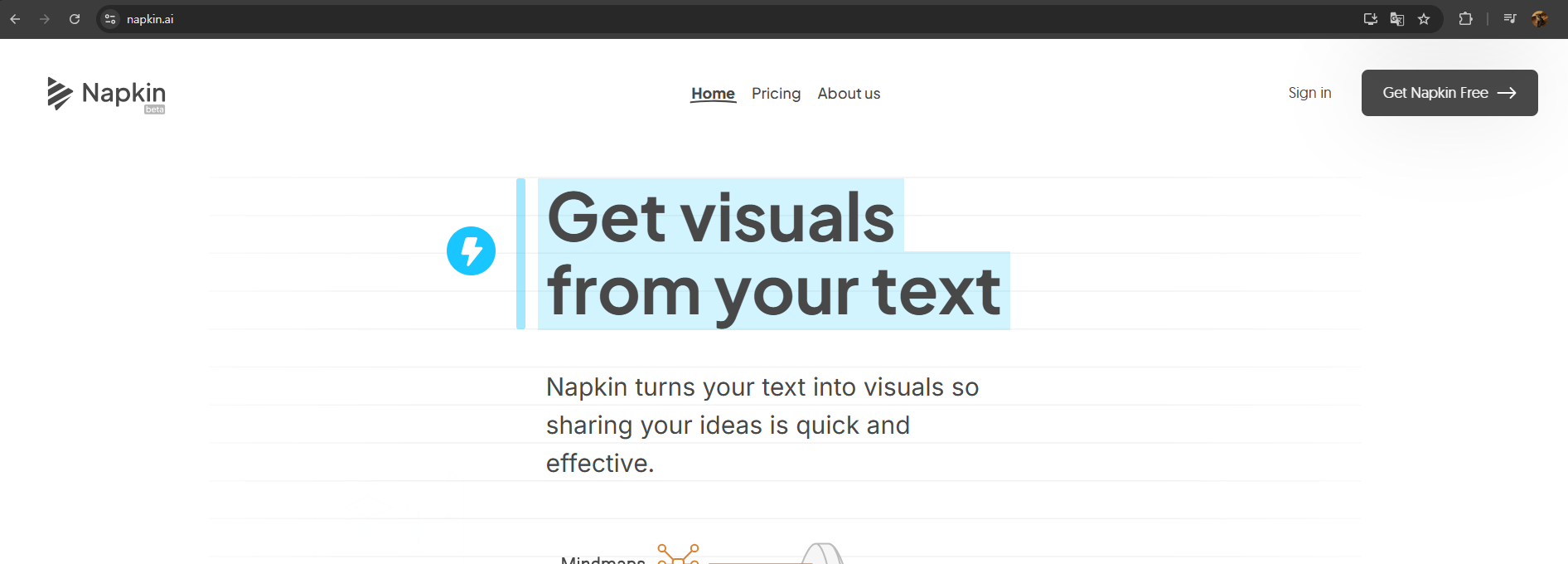Reload the napkin.ai page

pos(75,19)
